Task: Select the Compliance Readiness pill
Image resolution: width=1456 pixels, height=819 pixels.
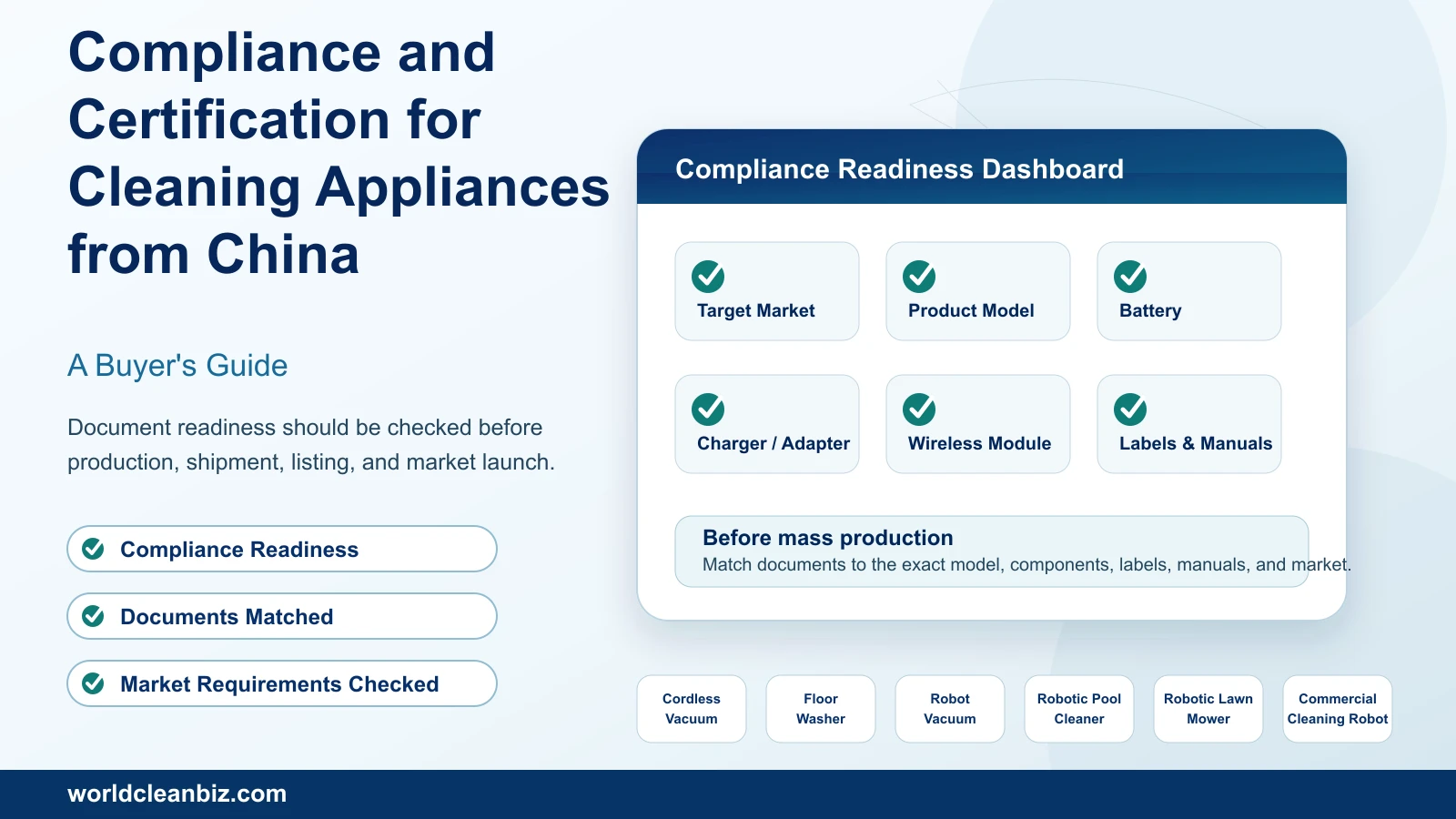Action: click(282, 549)
